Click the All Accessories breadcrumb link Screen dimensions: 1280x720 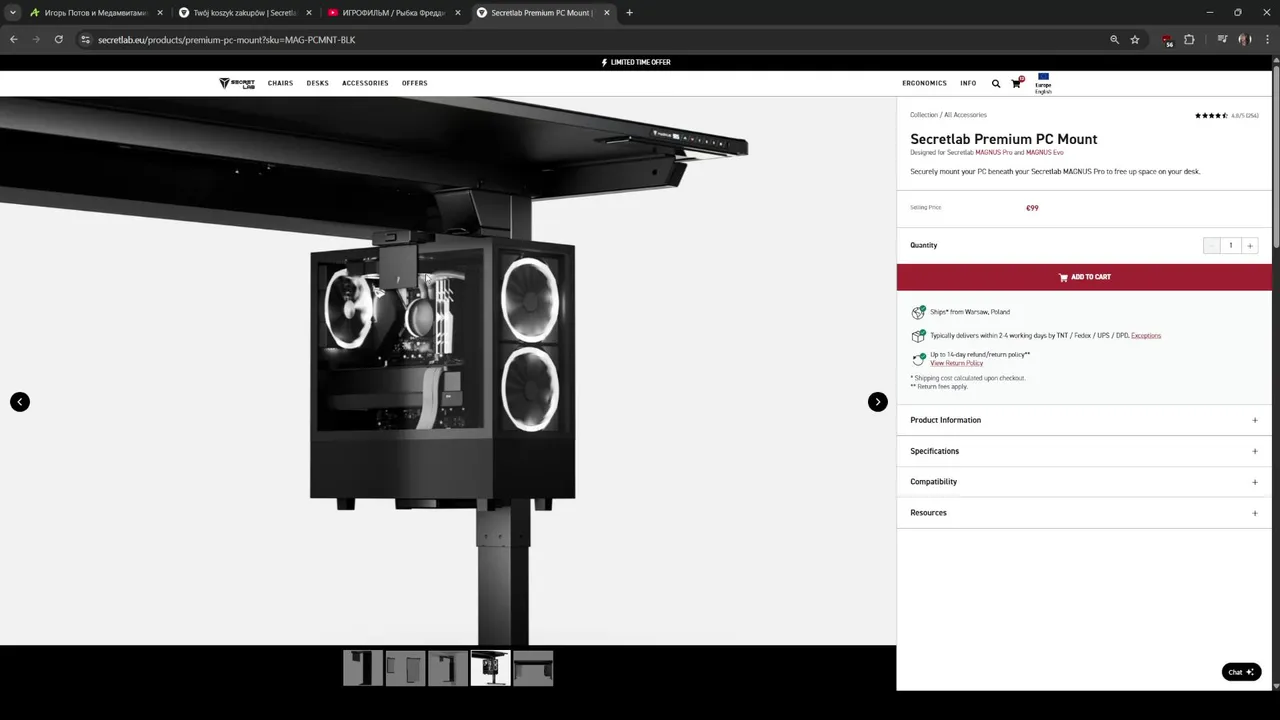[965, 115]
